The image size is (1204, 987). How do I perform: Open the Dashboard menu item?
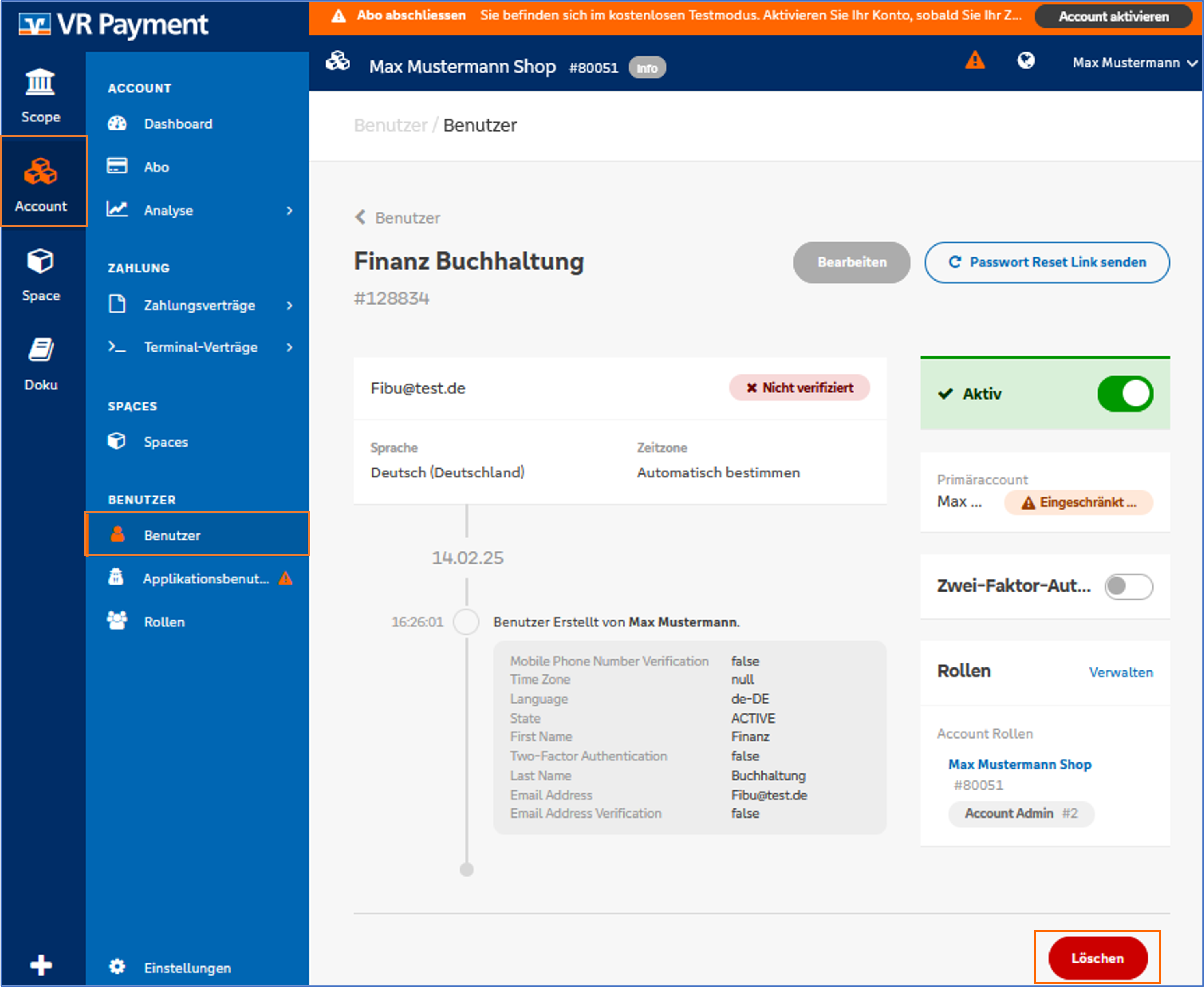coord(197,123)
